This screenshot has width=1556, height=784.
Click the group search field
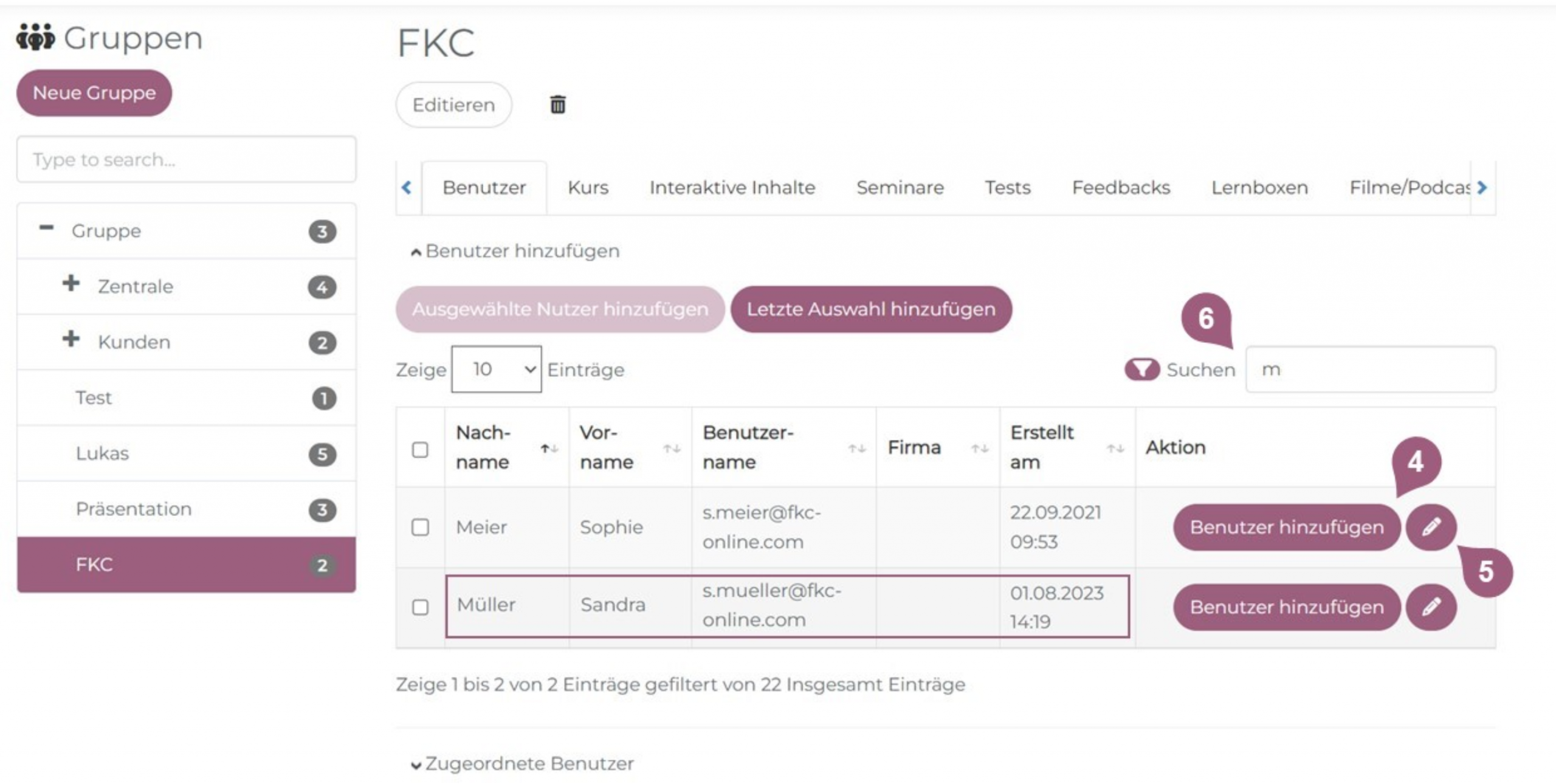coord(186,159)
